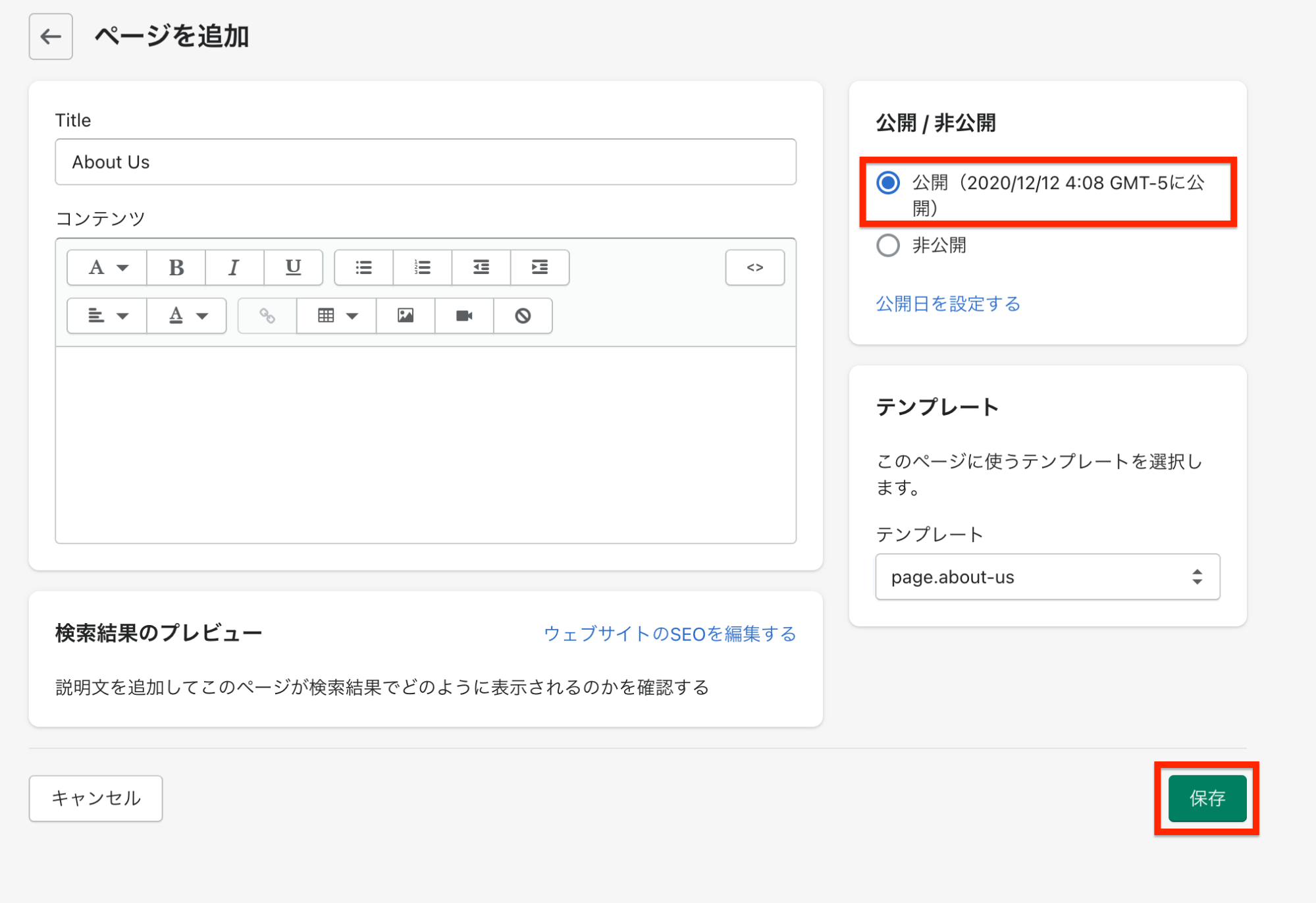Click the 公開日を設定する link
The height and width of the screenshot is (903, 1316).
click(947, 304)
